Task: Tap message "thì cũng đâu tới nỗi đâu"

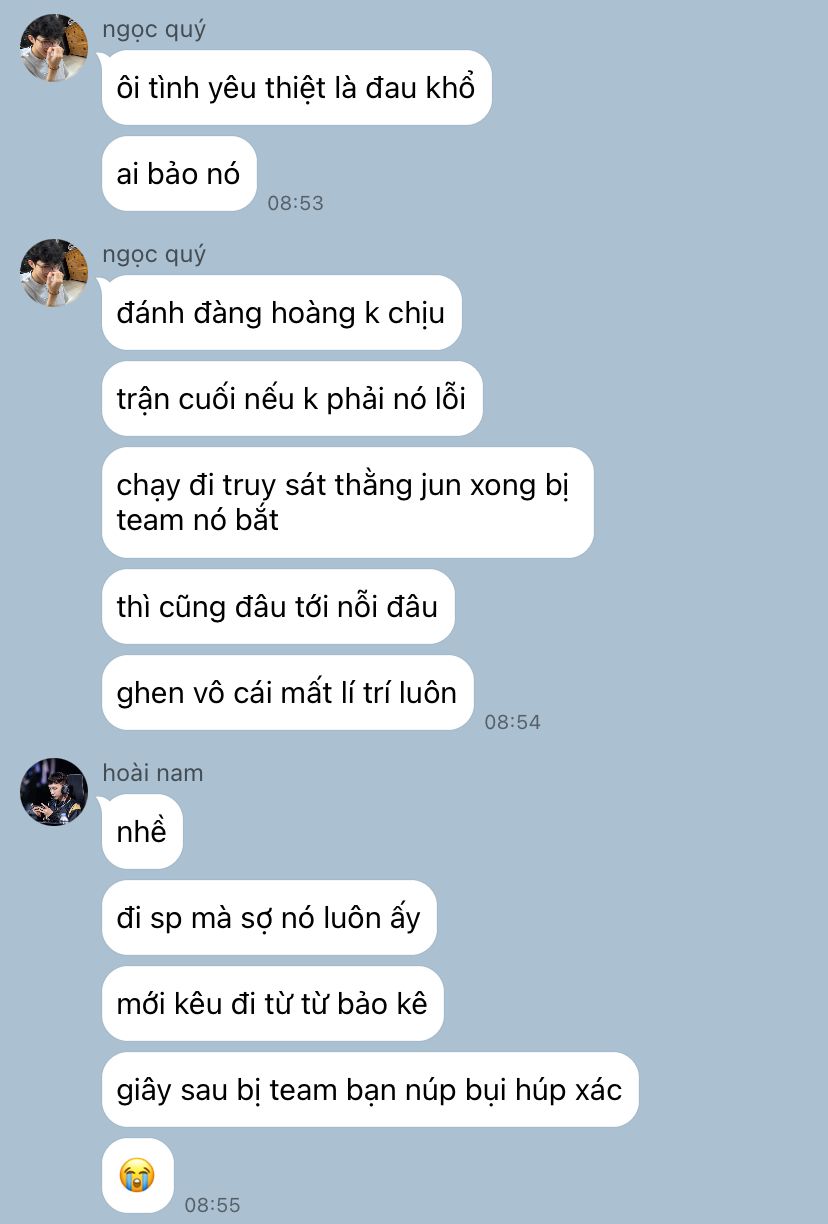Action: (278, 607)
